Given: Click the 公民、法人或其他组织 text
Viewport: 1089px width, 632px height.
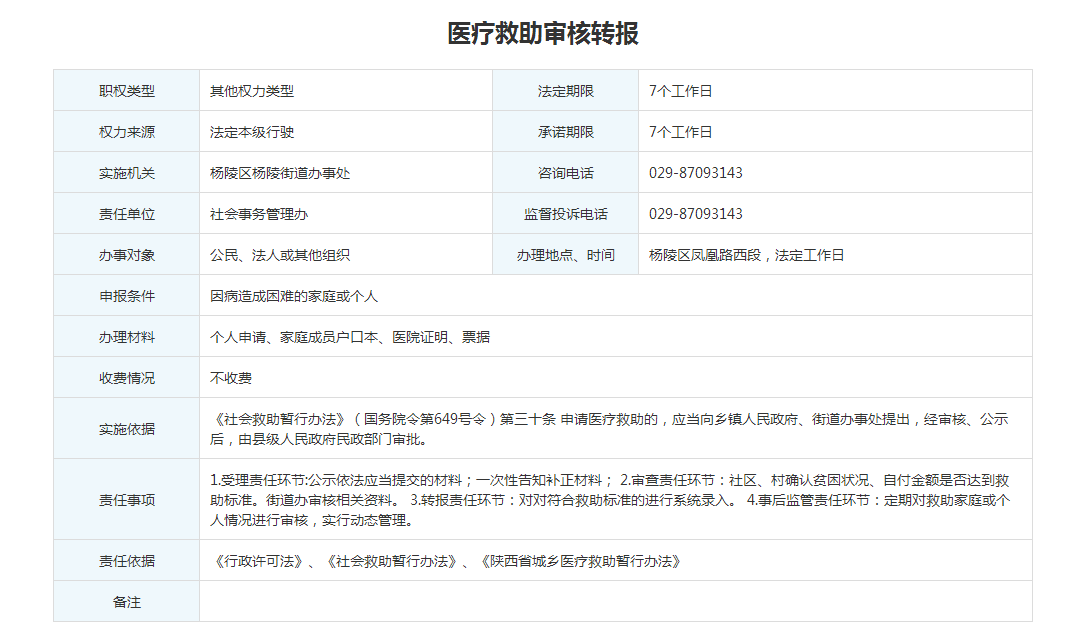Looking at the screenshot, I should pos(280,255).
